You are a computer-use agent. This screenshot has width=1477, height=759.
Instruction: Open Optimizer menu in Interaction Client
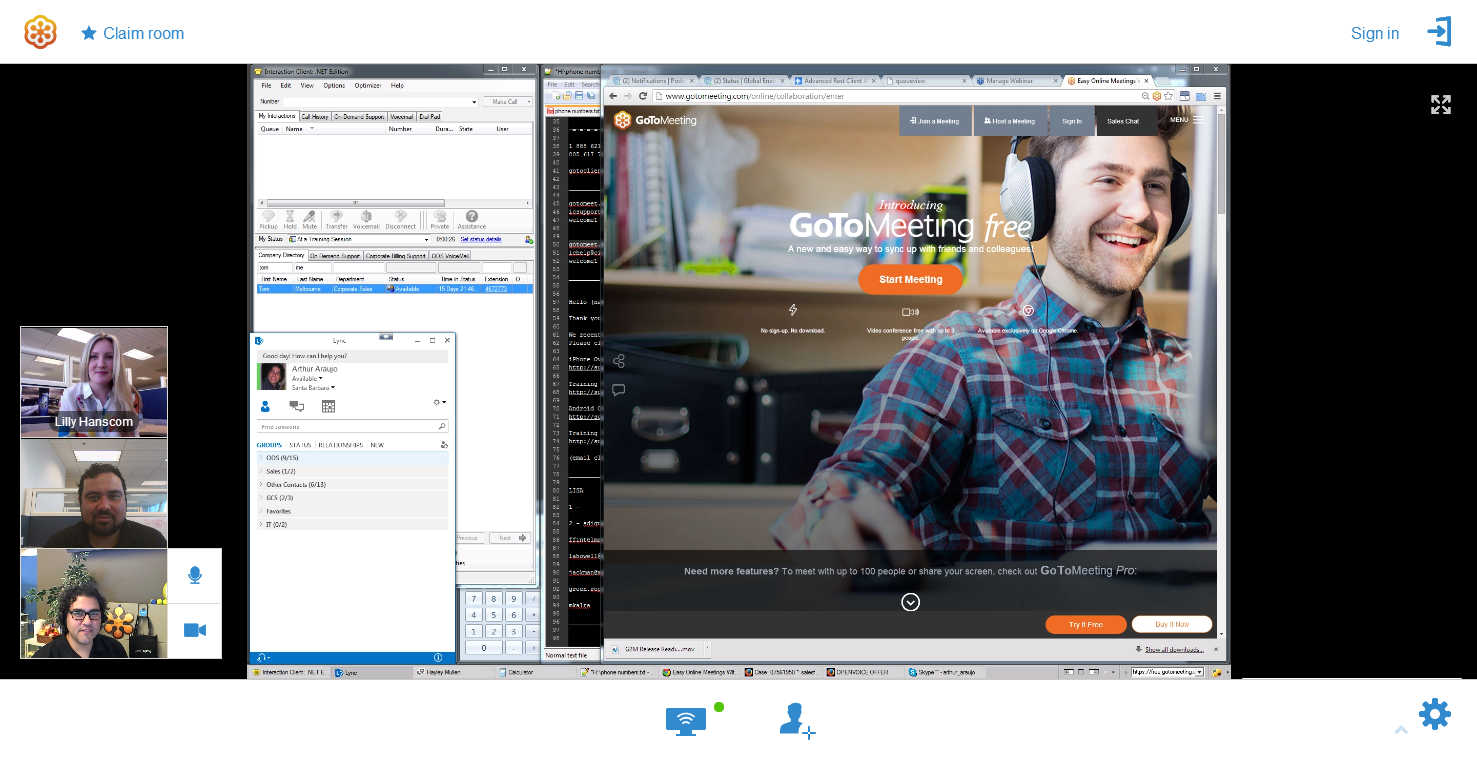(367, 86)
